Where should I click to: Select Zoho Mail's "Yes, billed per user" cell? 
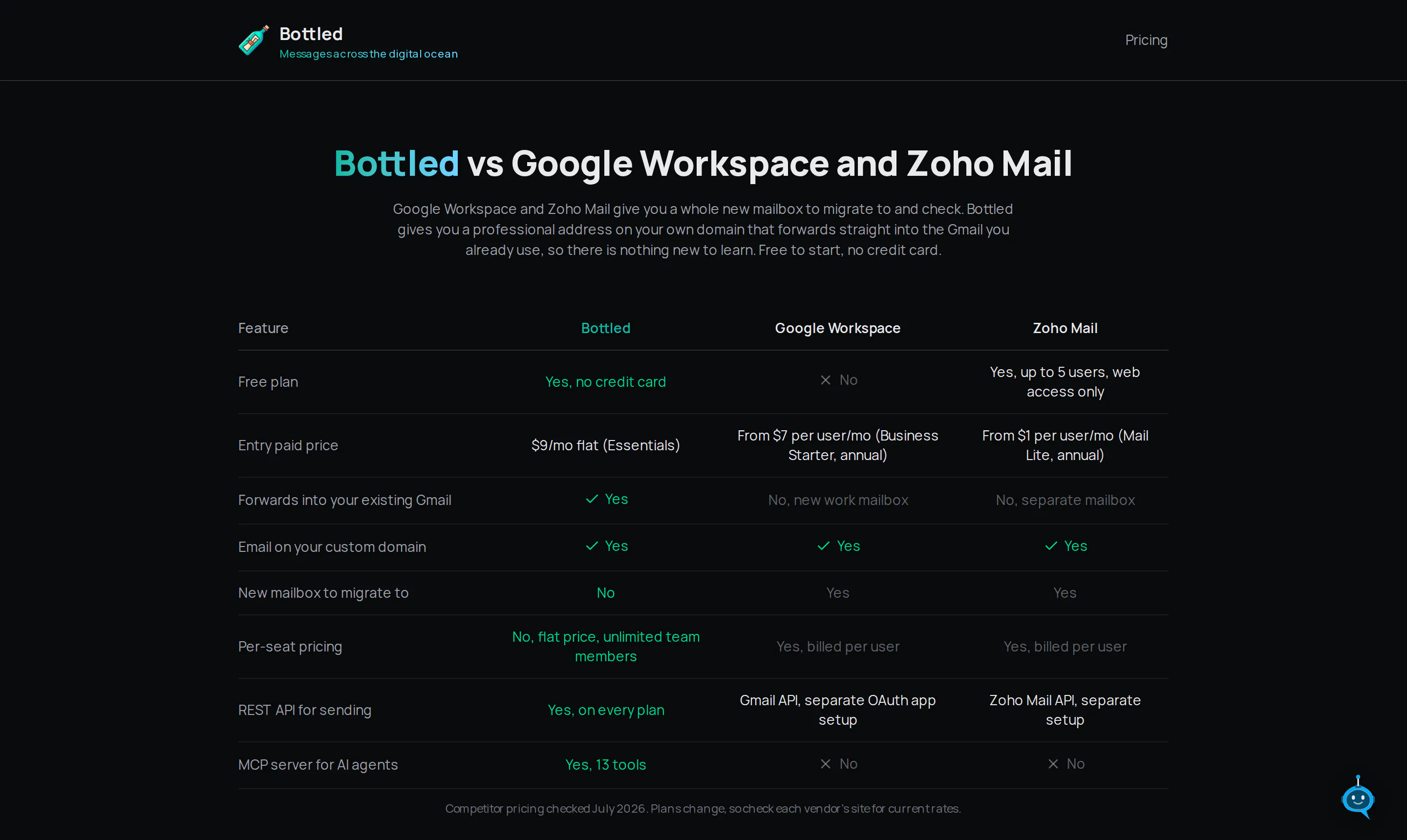(1065, 647)
